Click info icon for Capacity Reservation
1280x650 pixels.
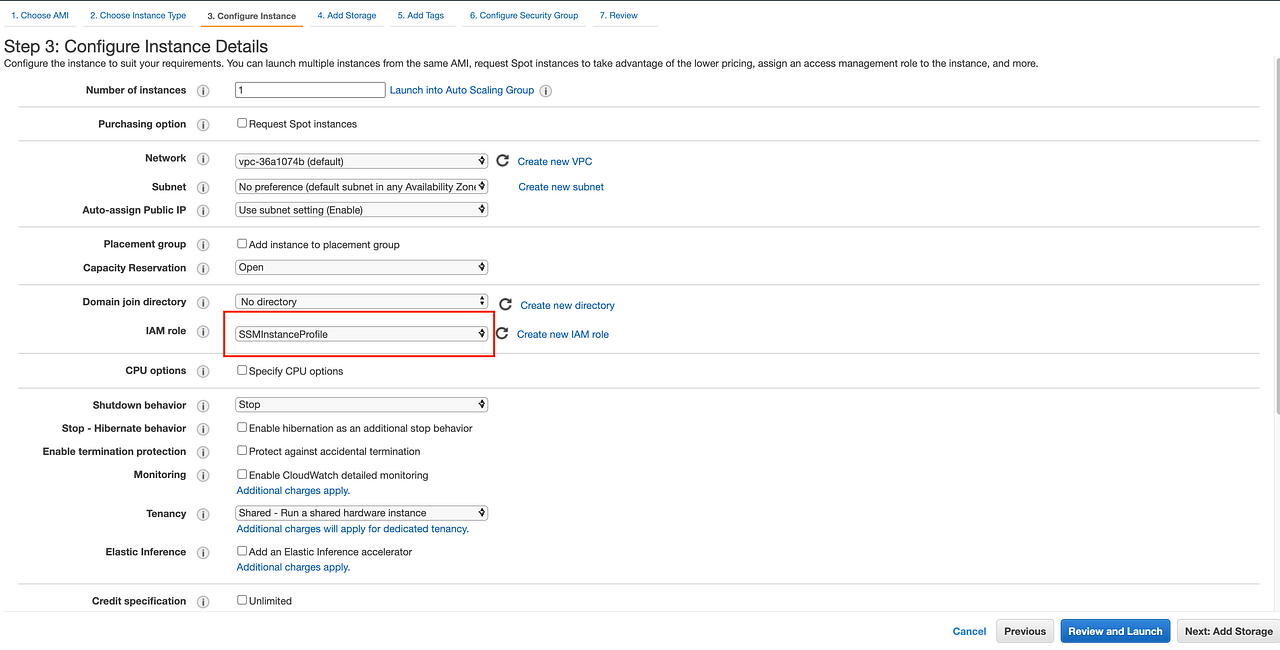(x=203, y=269)
